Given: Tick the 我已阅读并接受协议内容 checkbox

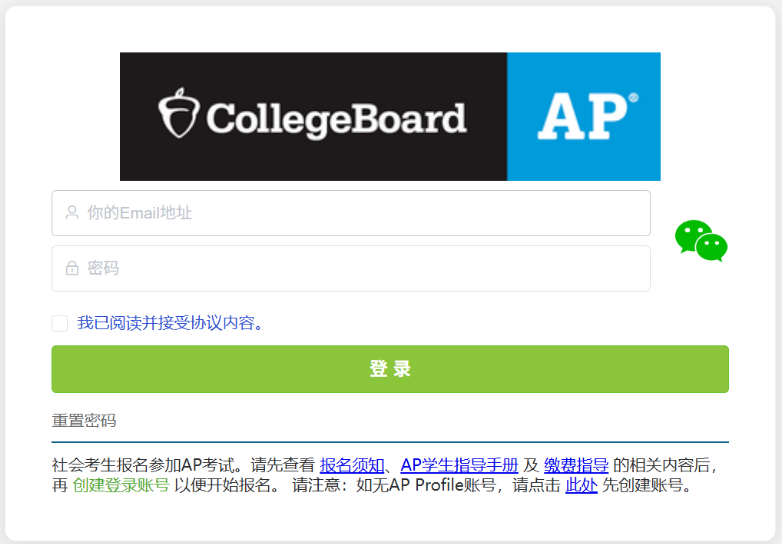Looking at the screenshot, I should pos(60,323).
